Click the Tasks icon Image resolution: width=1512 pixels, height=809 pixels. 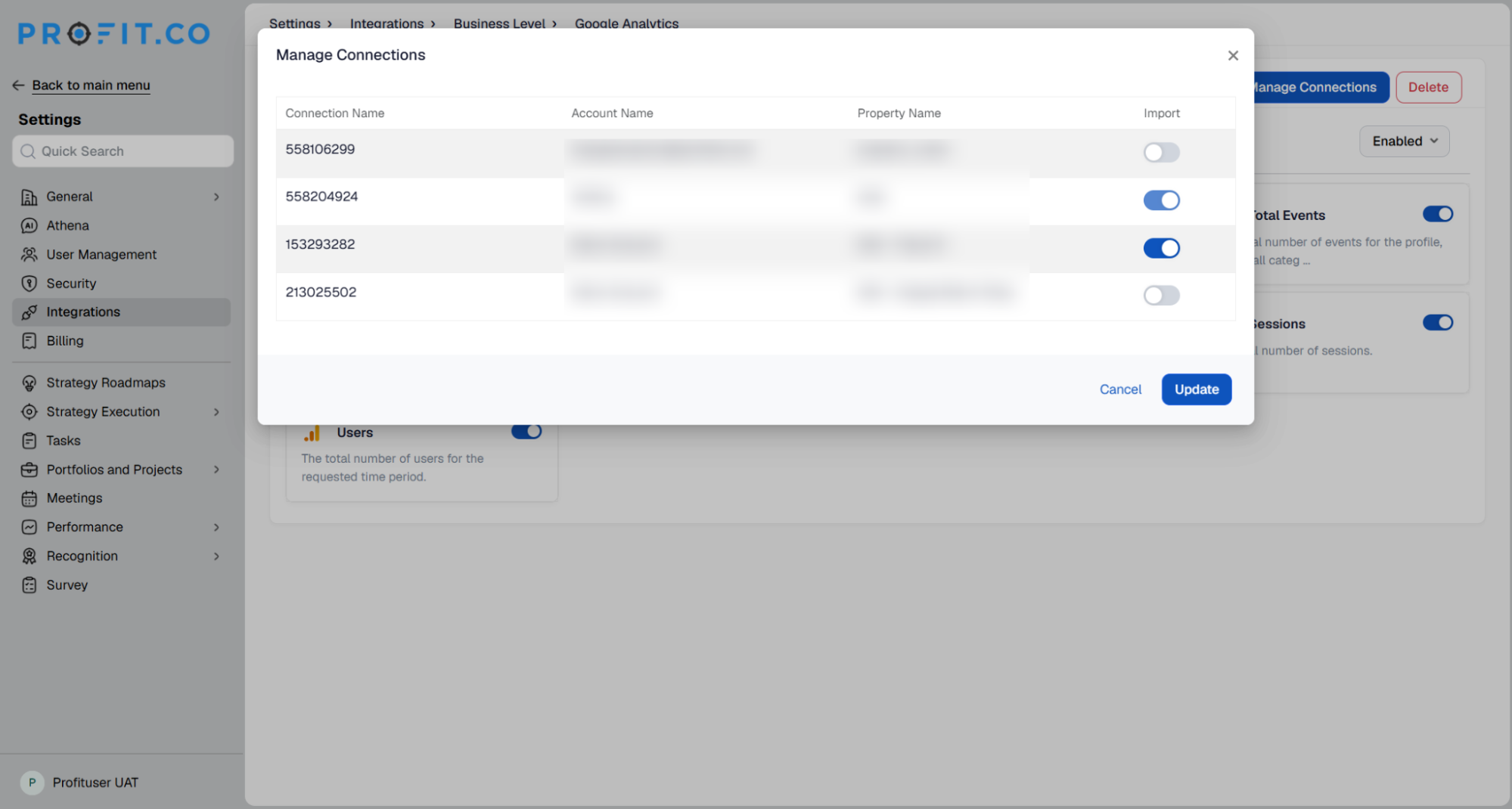point(29,440)
